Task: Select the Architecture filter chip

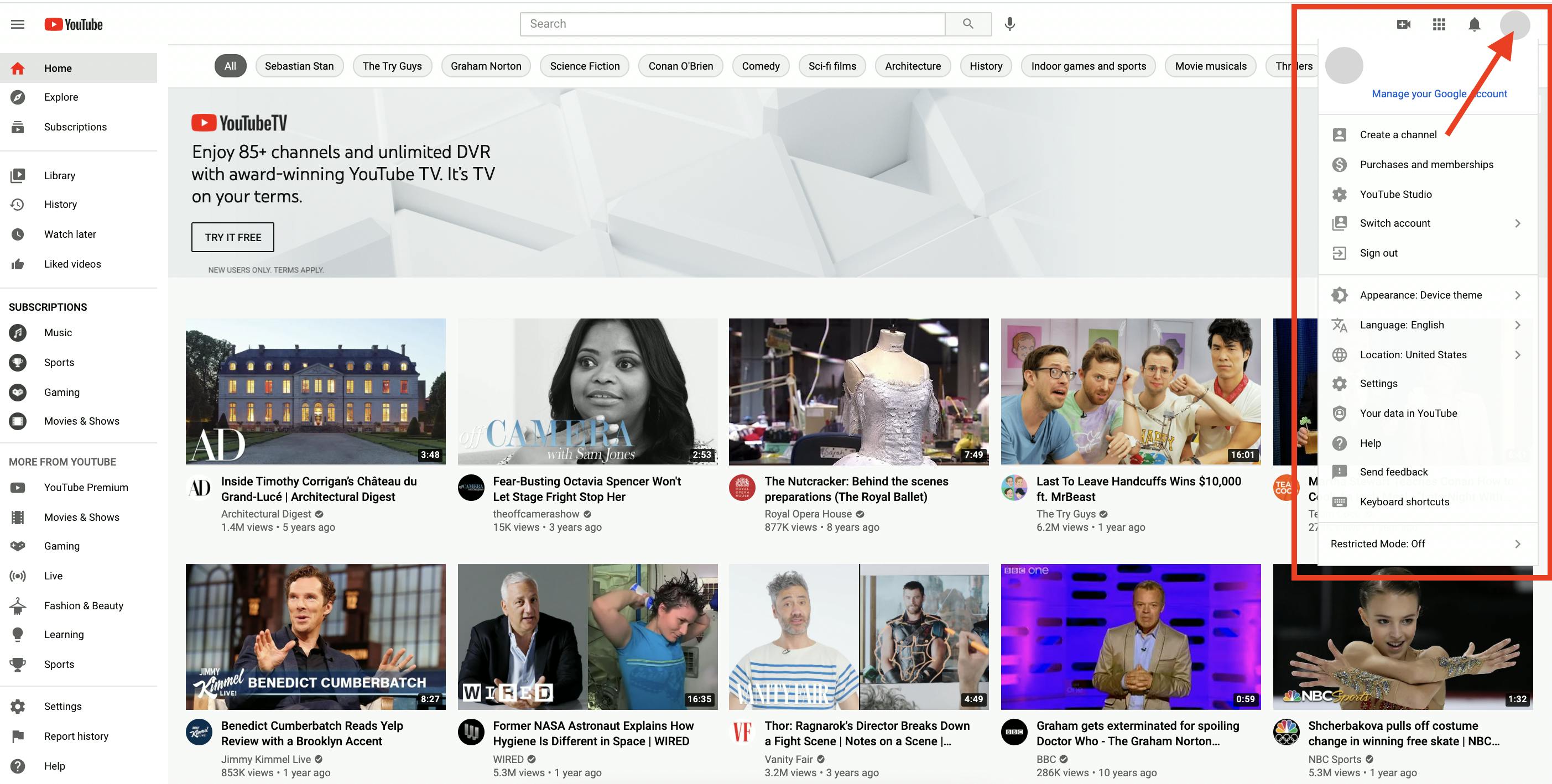Action: [x=913, y=66]
